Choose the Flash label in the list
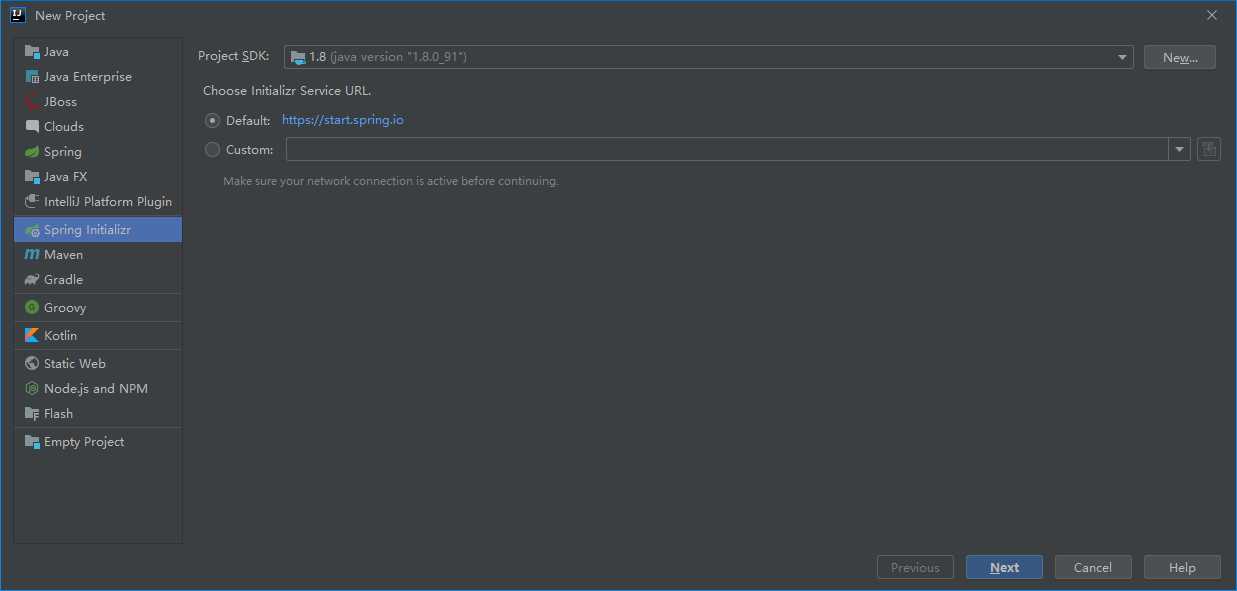Viewport: 1237px width, 591px height. click(58, 414)
